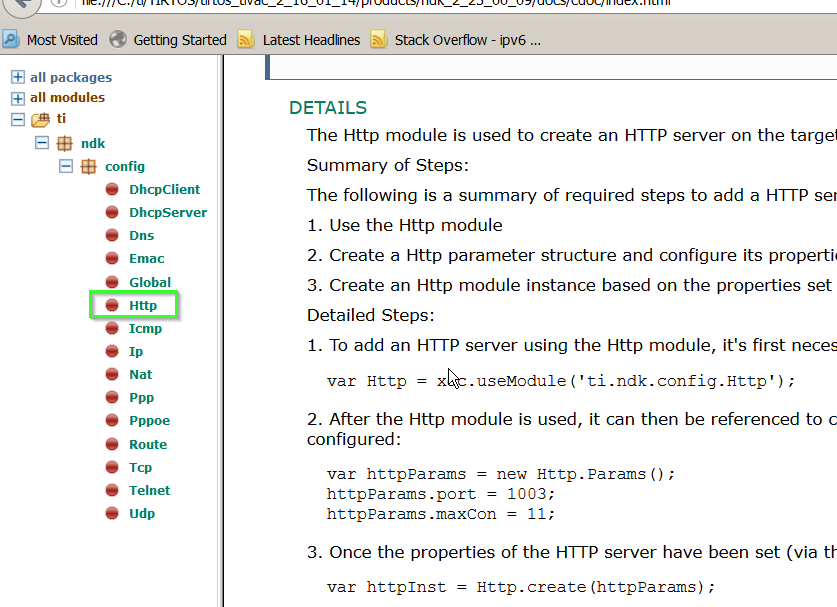Click the Most Visited magnifier icon
This screenshot has width=837, height=607.
pyautogui.click(x=11, y=40)
